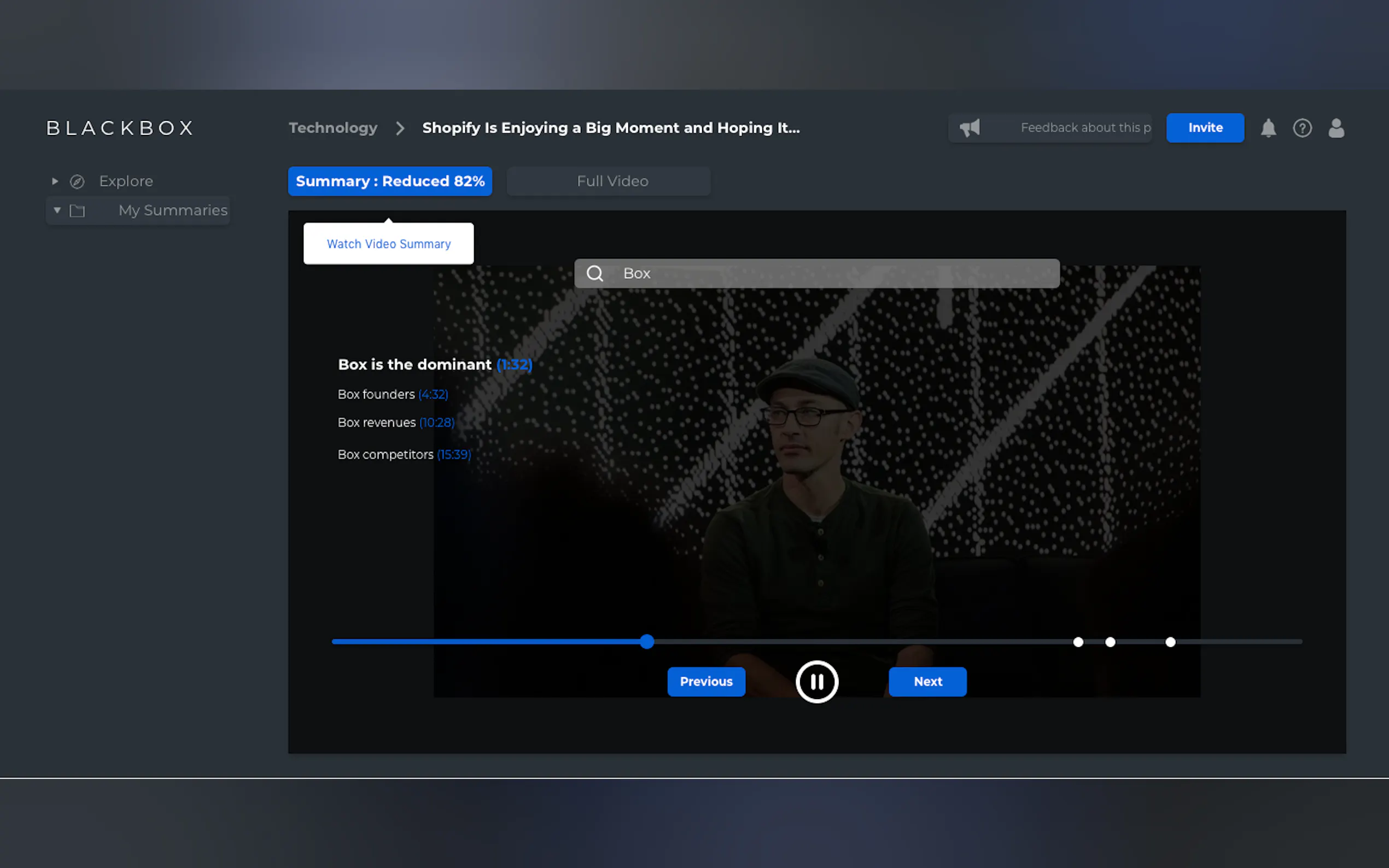
Task: Jump to Box revenues (10:28)
Action: [396, 423]
